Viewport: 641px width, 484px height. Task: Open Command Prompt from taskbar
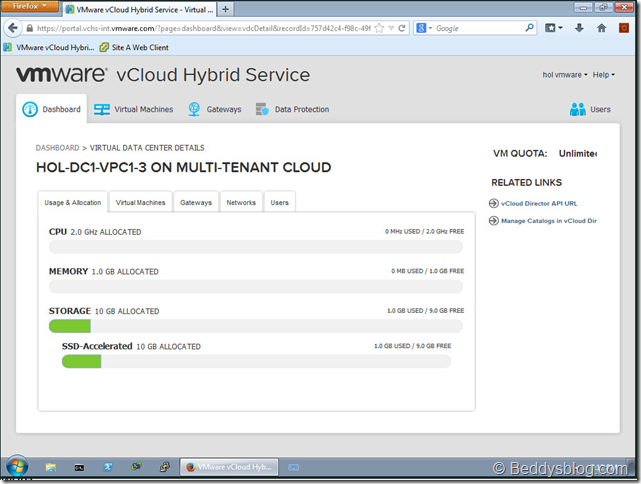pos(79,467)
